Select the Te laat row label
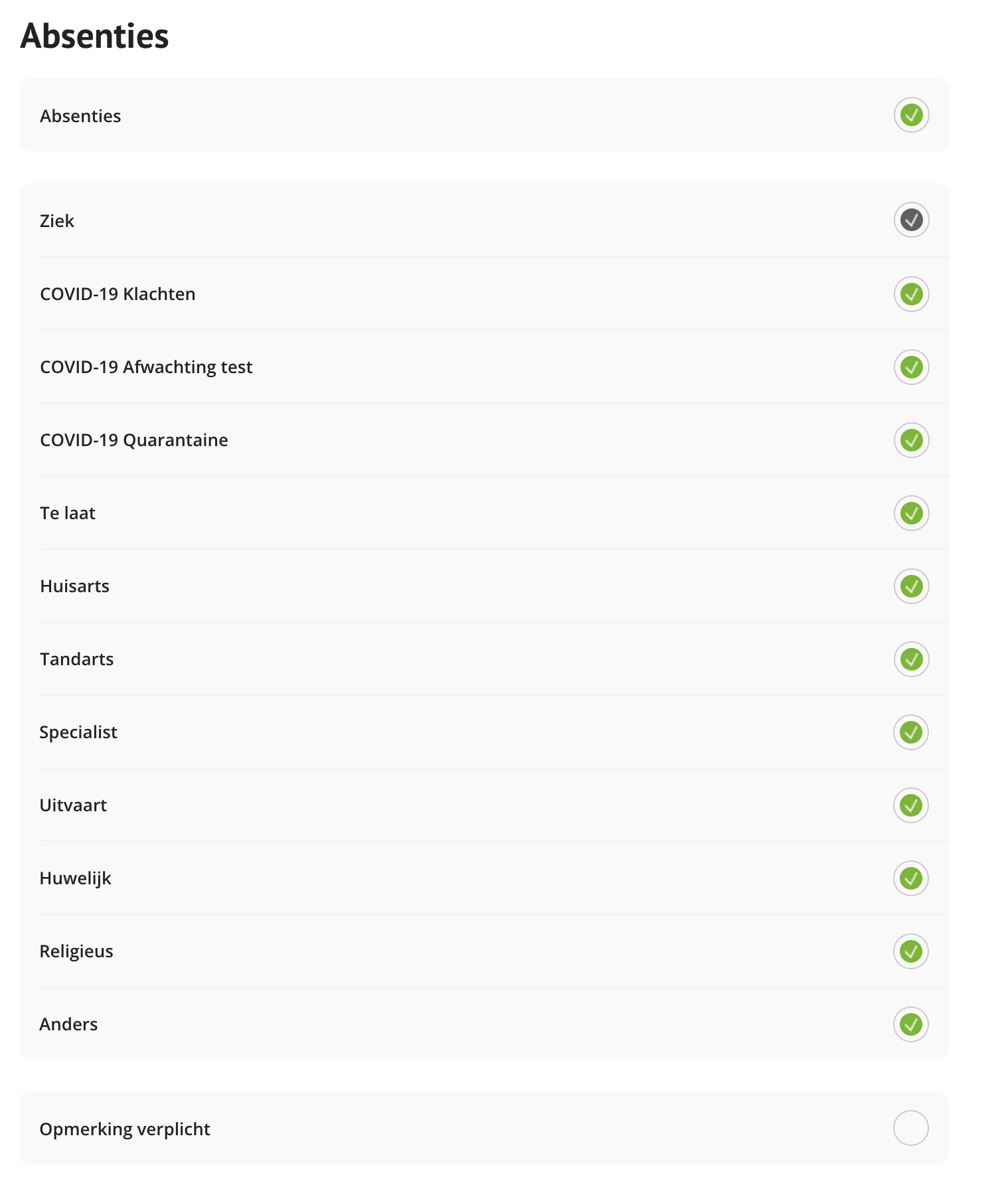This screenshot has width=1008, height=1195. [x=68, y=513]
